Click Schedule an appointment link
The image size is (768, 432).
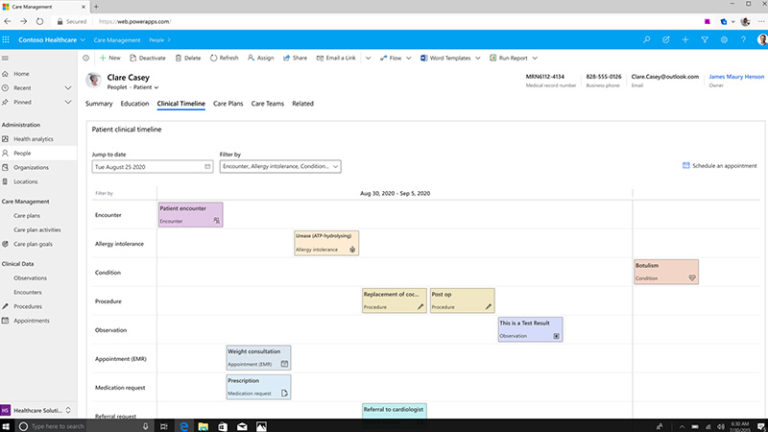pyautogui.click(x=720, y=166)
